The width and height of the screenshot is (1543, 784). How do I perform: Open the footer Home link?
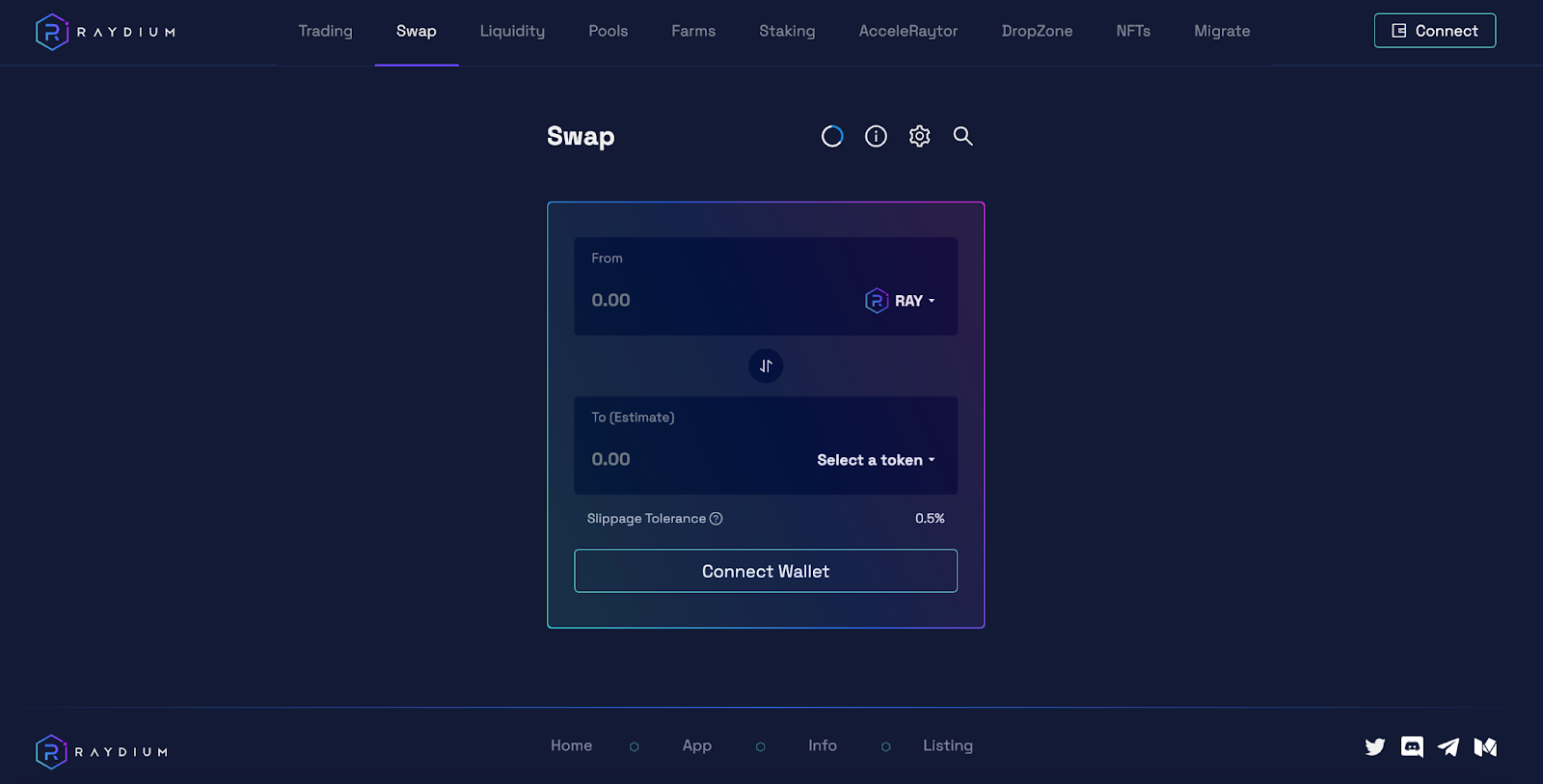(x=571, y=745)
